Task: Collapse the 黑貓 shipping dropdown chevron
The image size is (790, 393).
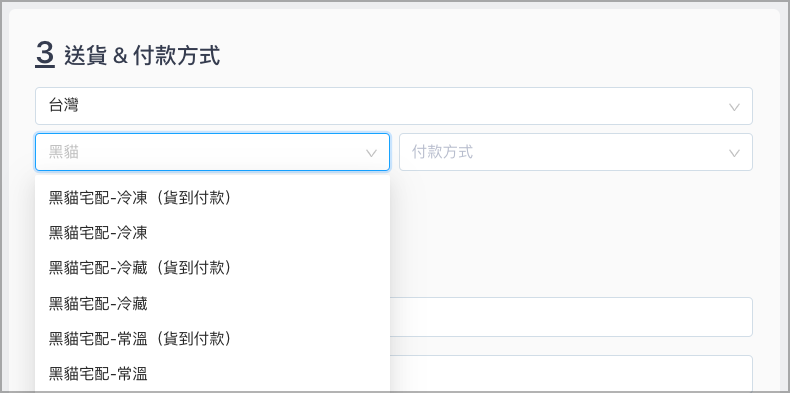Action: 371,153
